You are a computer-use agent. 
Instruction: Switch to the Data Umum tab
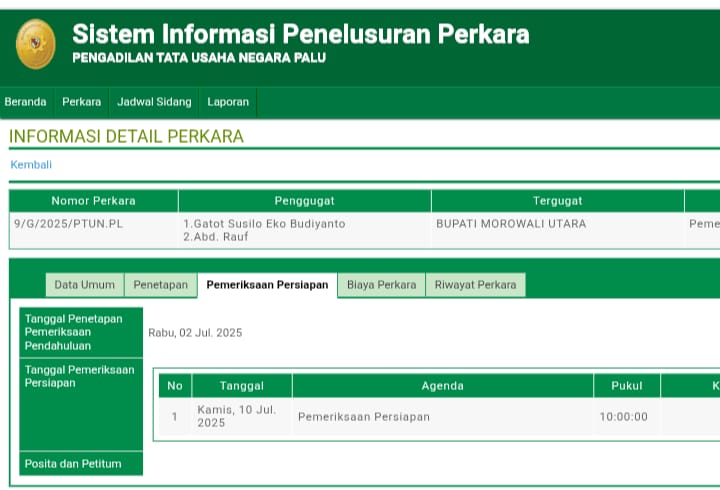tap(84, 285)
